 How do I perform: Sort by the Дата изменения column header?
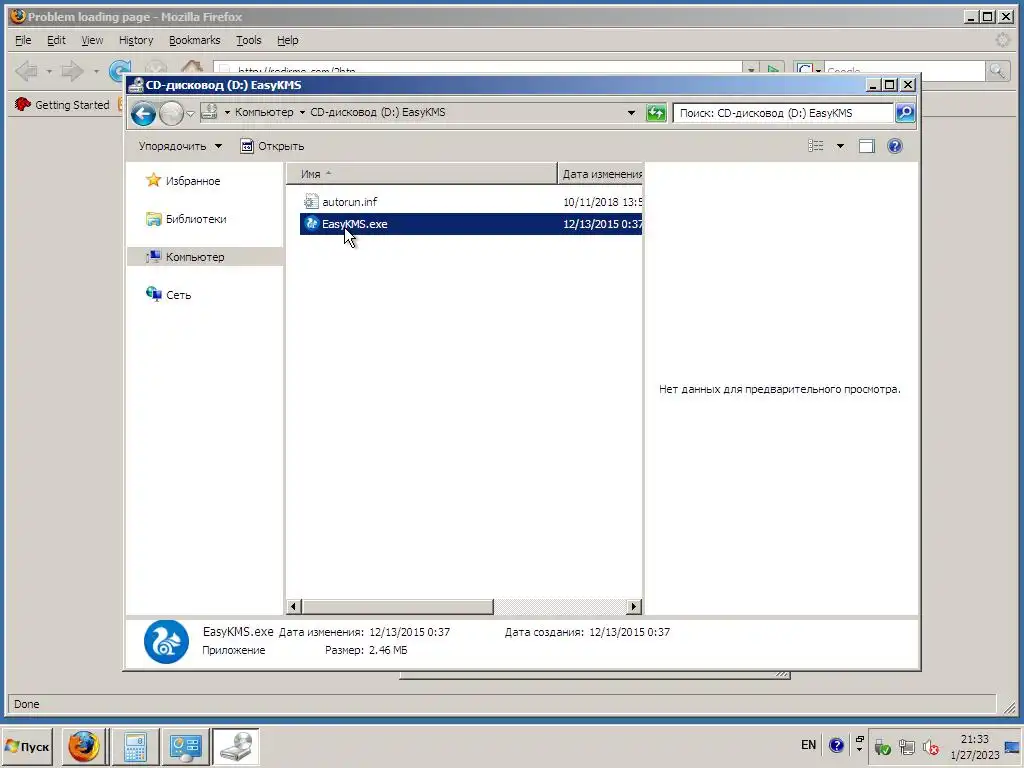[x=601, y=174]
